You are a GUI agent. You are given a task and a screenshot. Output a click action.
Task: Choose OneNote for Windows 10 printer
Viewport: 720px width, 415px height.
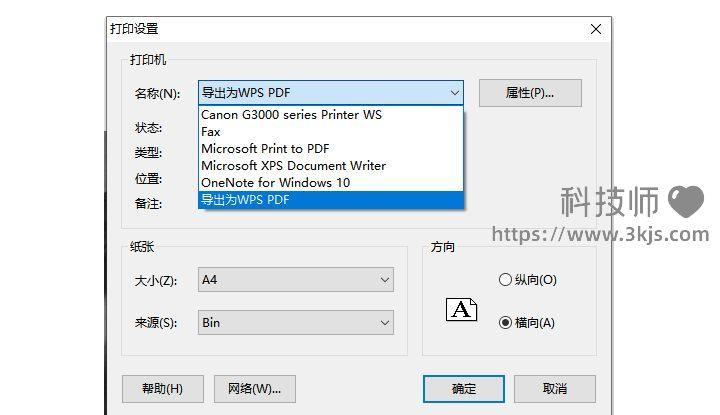275,183
